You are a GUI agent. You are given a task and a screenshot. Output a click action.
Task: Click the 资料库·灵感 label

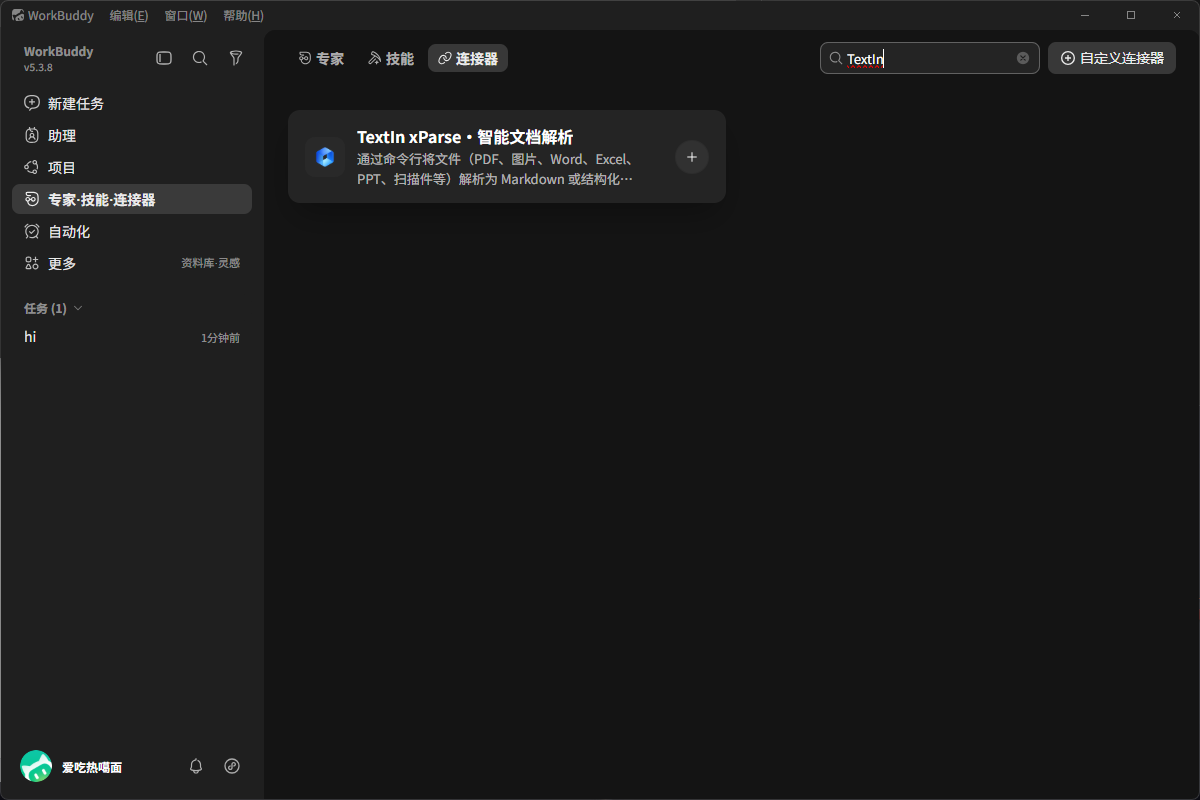coord(210,263)
